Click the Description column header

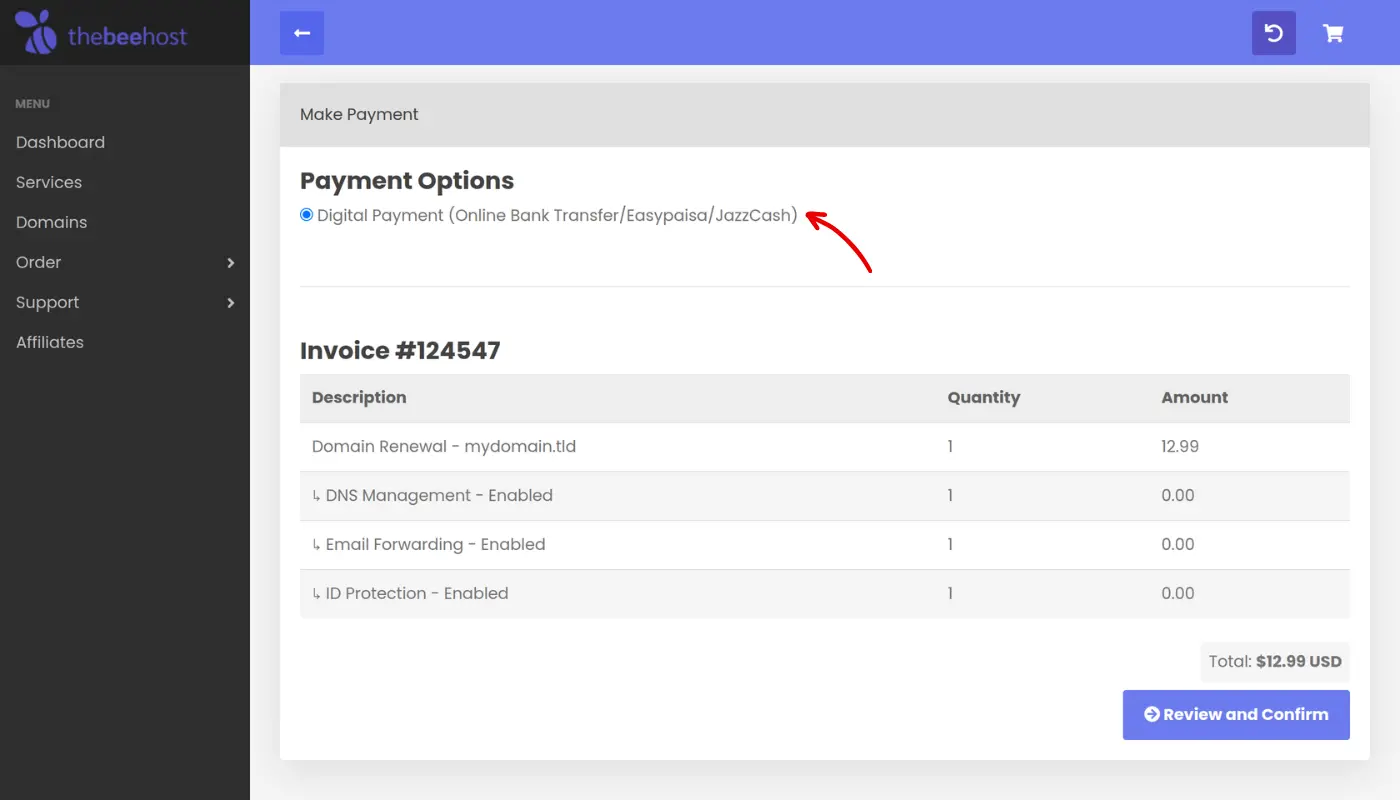(x=359, y=397)
